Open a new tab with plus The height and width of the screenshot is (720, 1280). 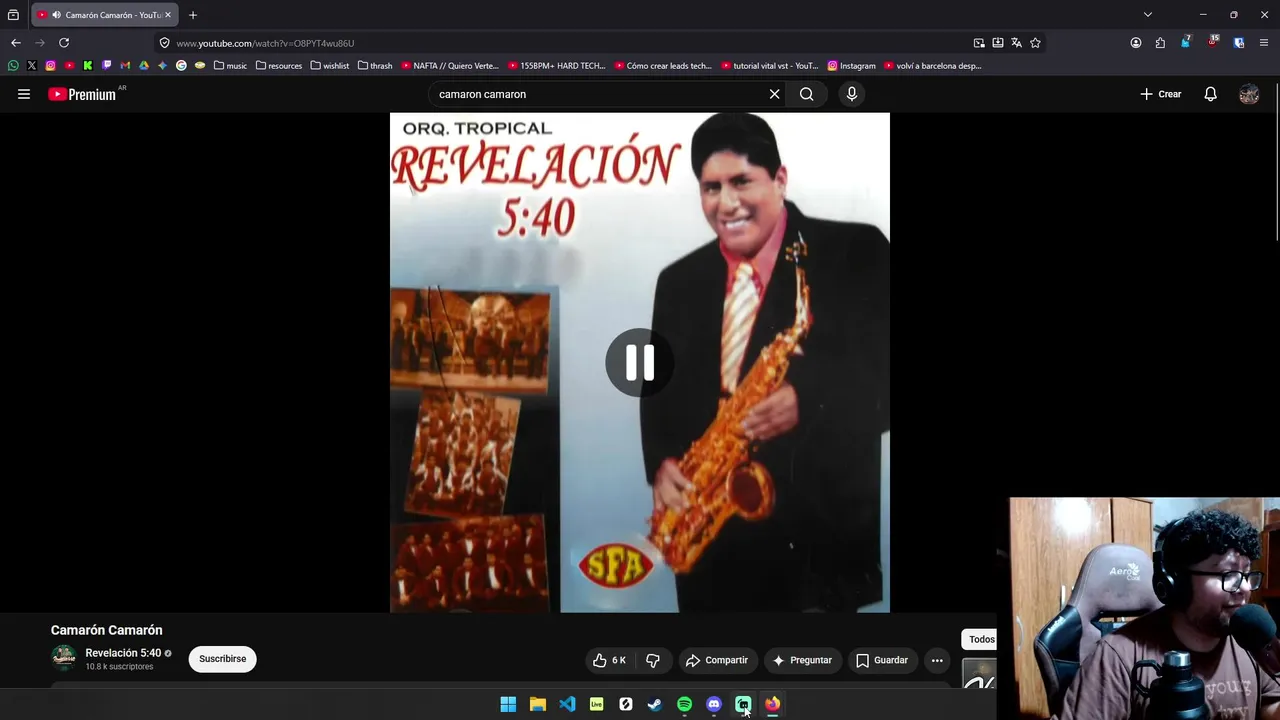tap(193, 15)
